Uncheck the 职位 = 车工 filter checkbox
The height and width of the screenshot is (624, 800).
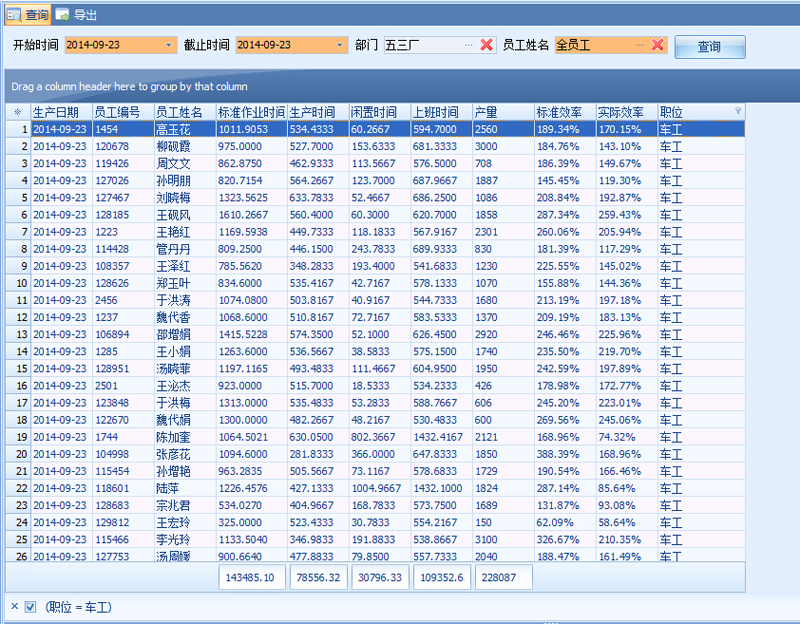[31, 607]
